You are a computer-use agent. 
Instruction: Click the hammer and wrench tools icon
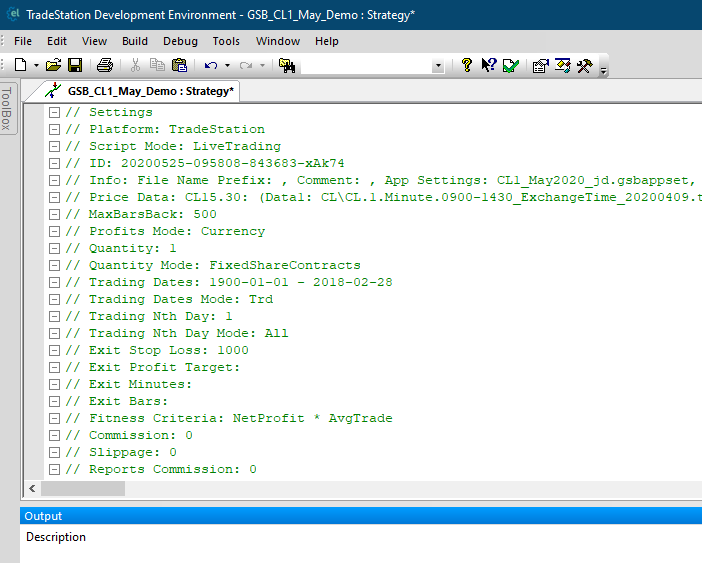pyautogui.click(x=585, y=65)
